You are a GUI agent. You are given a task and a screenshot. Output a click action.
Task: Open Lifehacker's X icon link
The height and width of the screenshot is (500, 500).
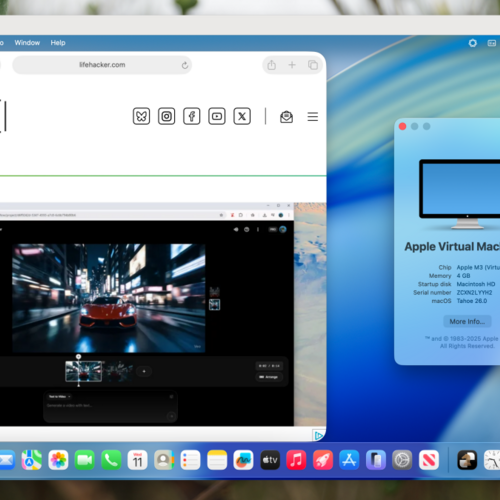tap(242, 116)
